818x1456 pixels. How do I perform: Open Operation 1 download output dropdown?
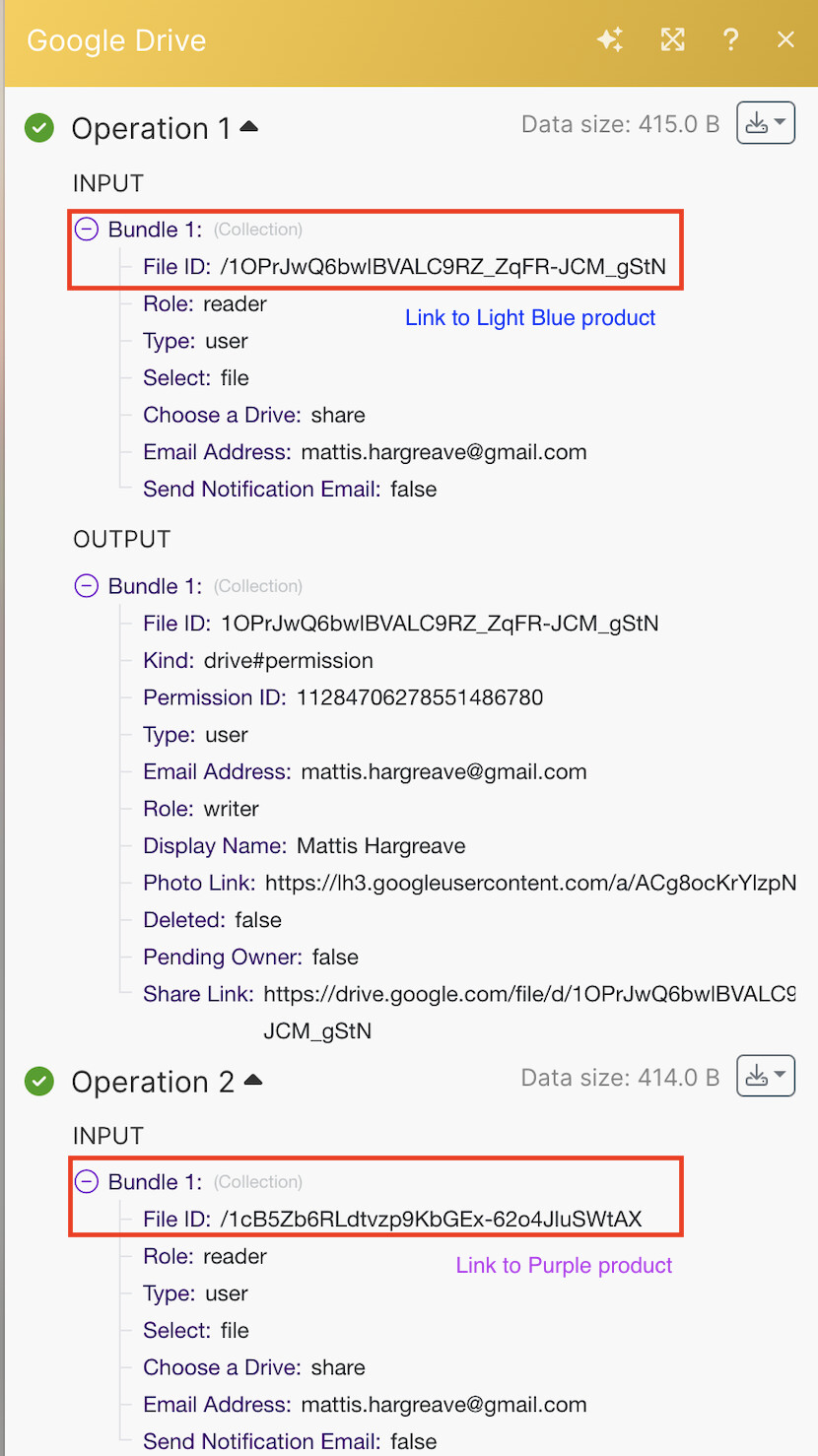(x=766, y=124)
